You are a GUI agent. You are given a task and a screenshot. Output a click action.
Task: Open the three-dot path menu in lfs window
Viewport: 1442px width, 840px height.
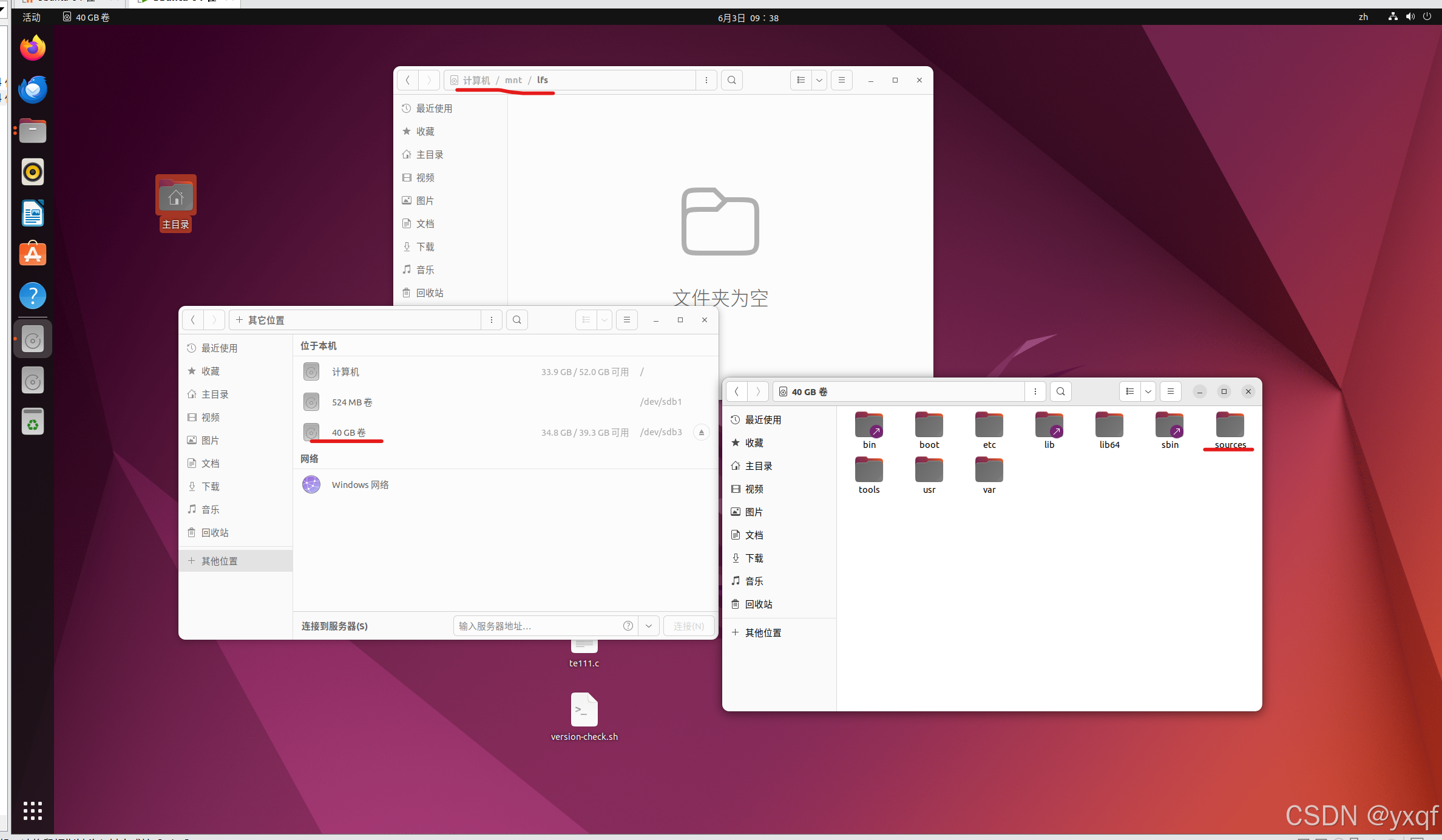coord(706,80)
